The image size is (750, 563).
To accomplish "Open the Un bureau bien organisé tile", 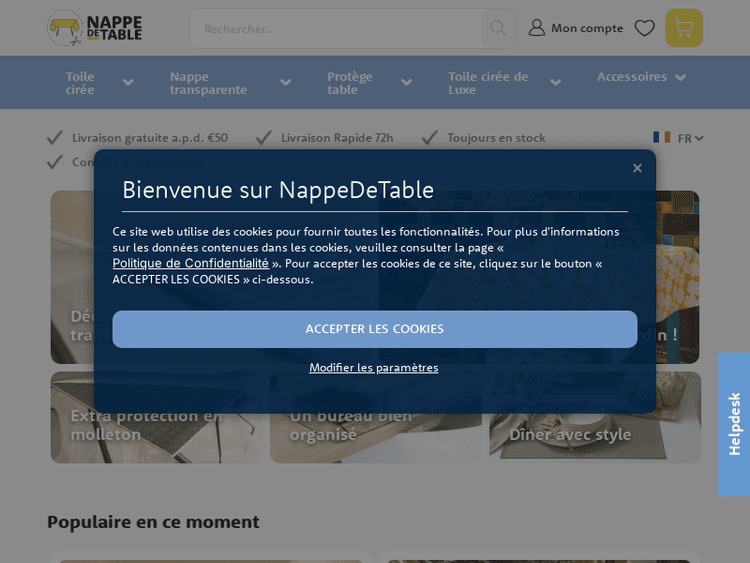I will (375, 417).
